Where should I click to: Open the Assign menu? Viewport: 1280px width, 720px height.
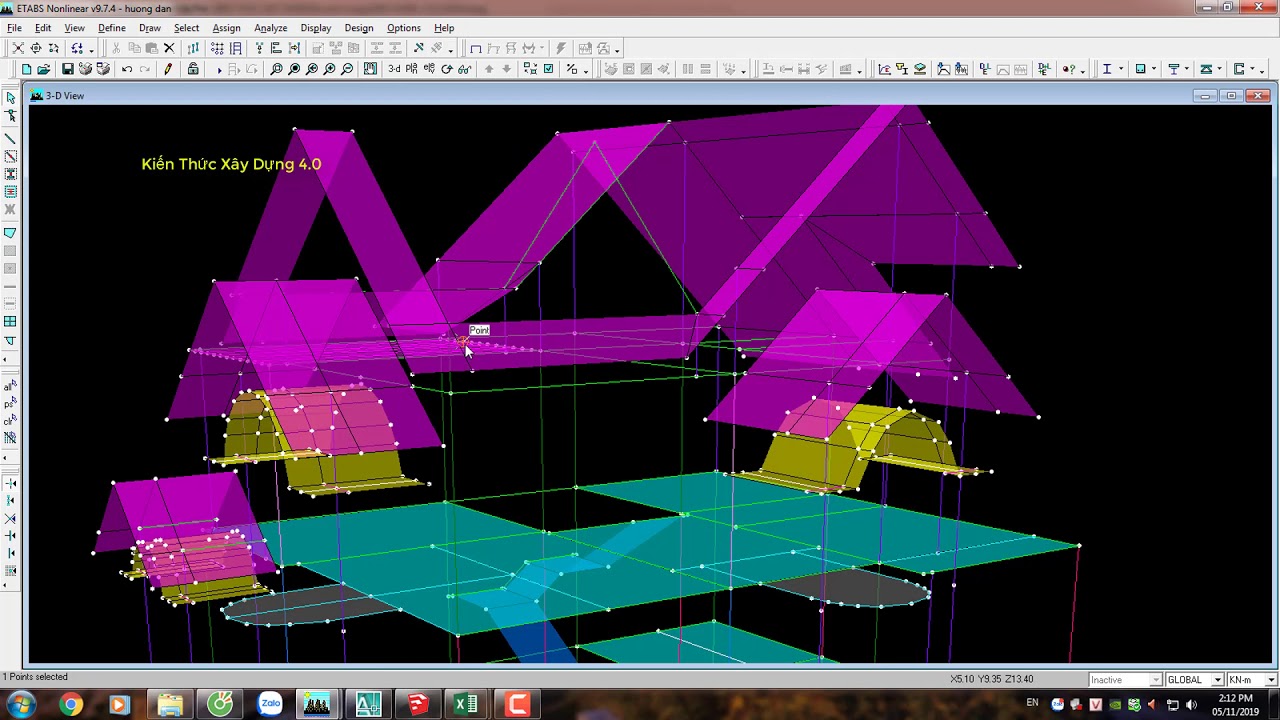[226, 28]
